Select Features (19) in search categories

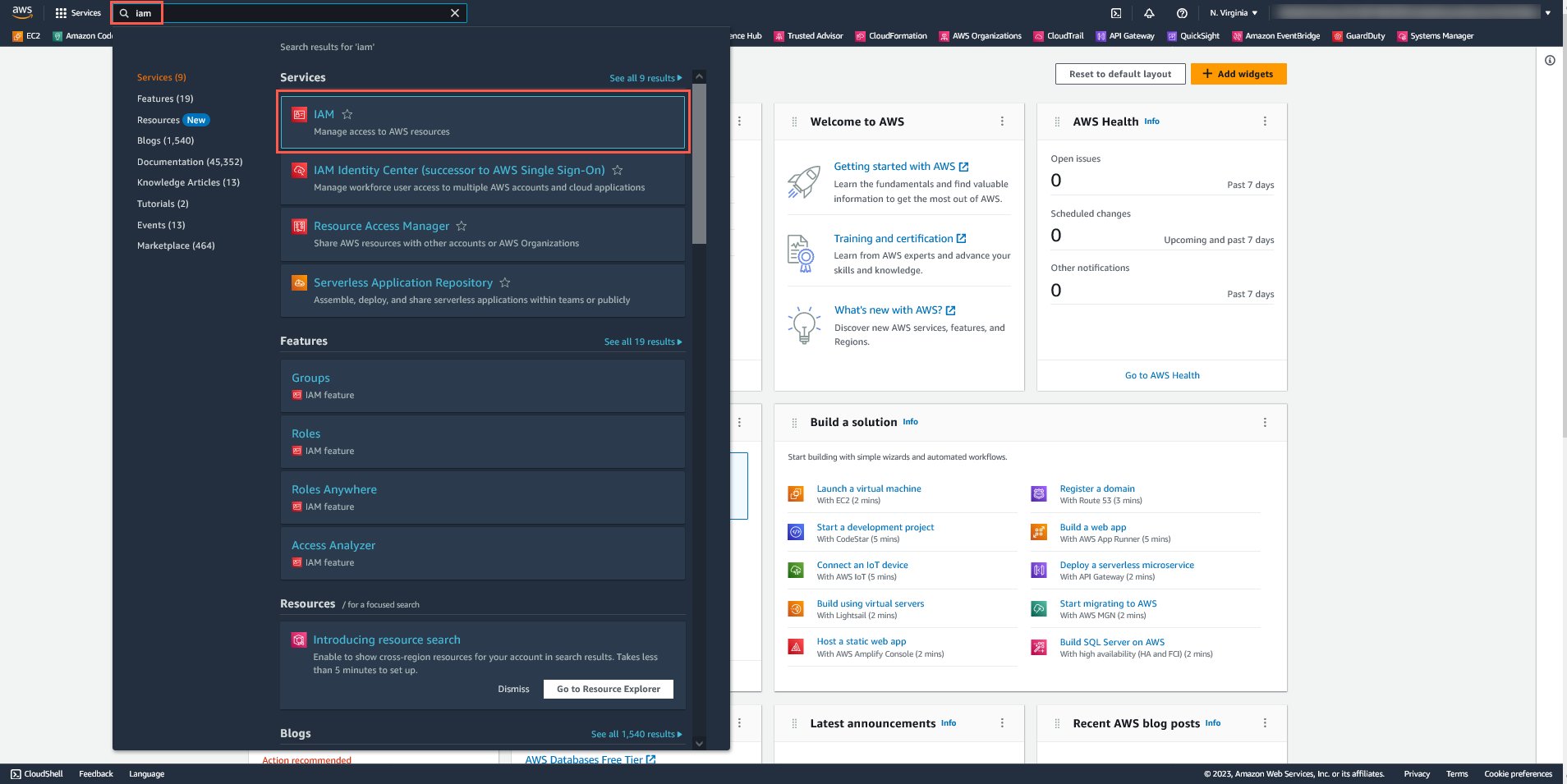tap(165, 99)
